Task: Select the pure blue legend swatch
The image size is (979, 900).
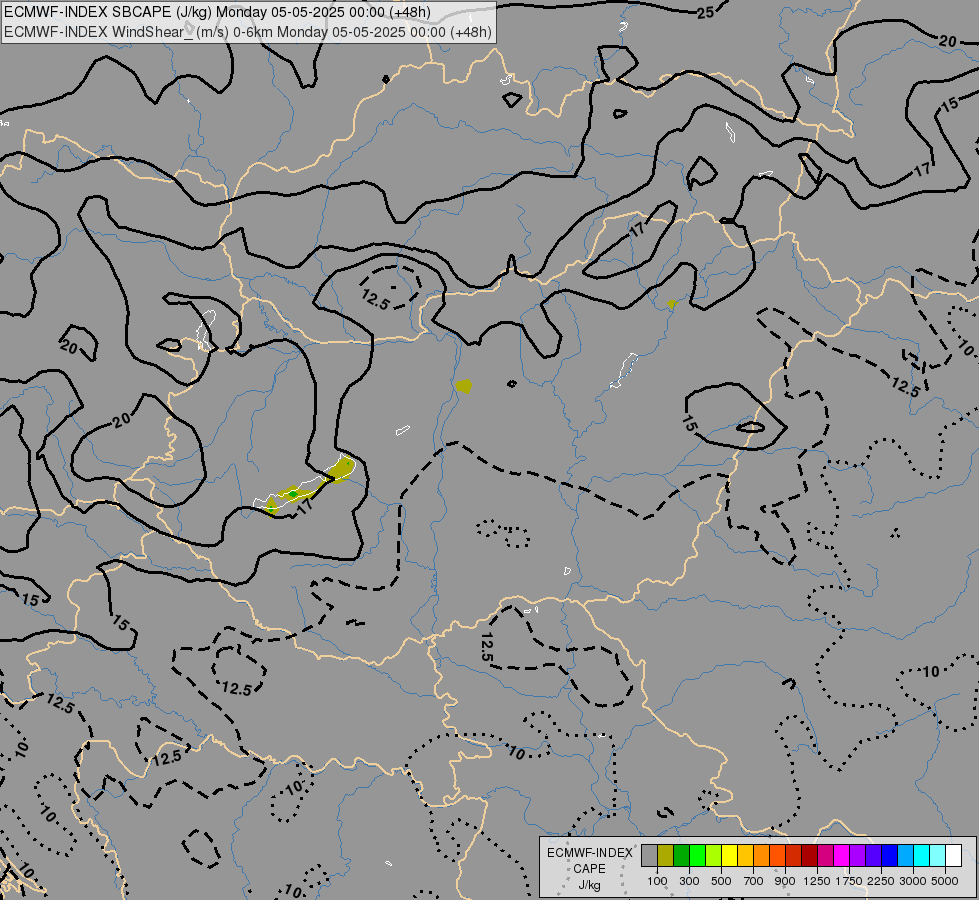Action: point(889,855)
